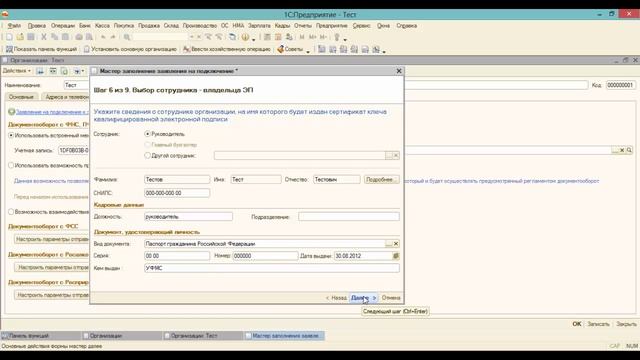640x360 pixels.
Task: Clear the Другой сотрудник field with its X
Action: coord(396,156)
